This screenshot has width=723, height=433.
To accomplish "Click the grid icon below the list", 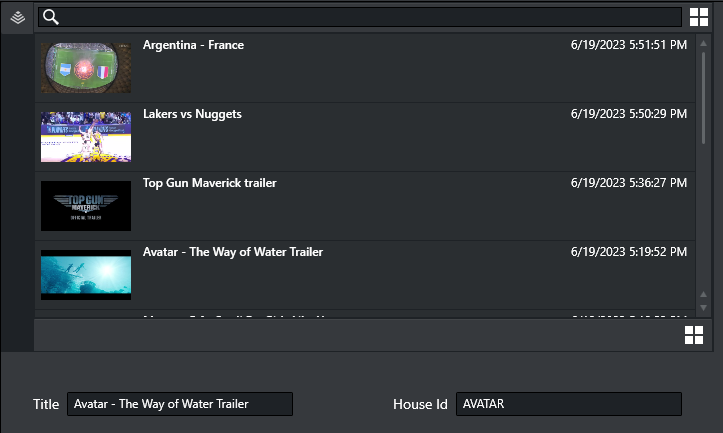I will click(x=694, y=335).
